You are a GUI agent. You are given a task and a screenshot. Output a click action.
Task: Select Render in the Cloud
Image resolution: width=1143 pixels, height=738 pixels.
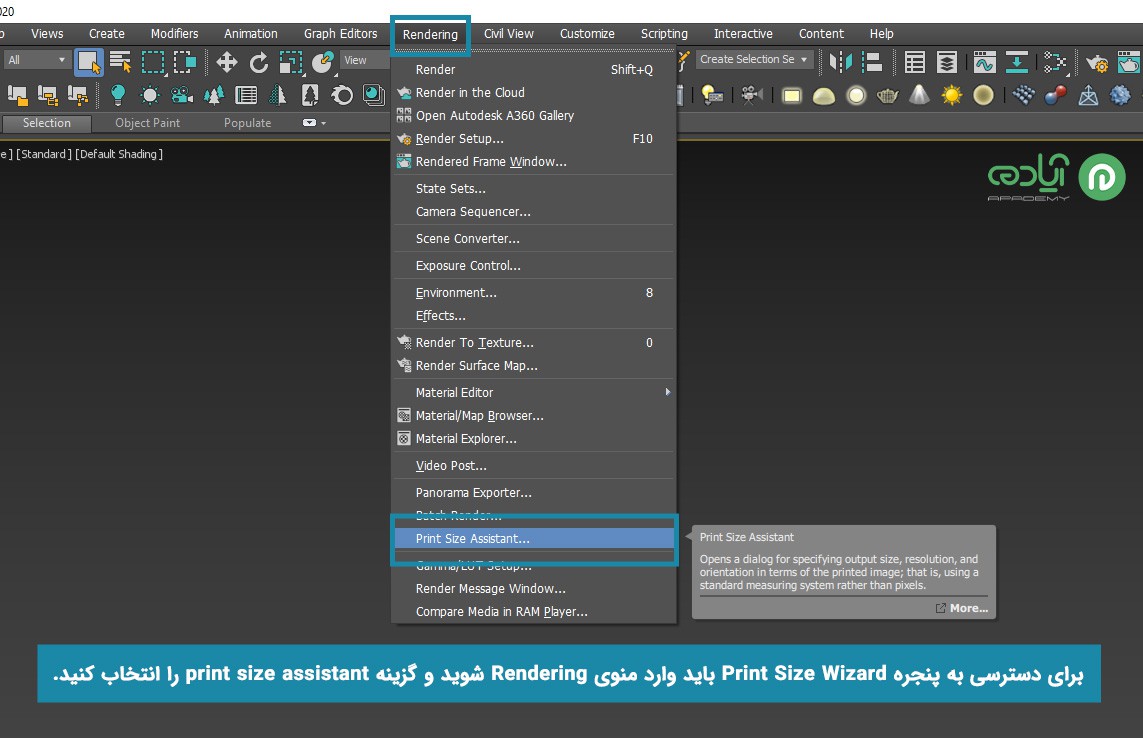534,93
